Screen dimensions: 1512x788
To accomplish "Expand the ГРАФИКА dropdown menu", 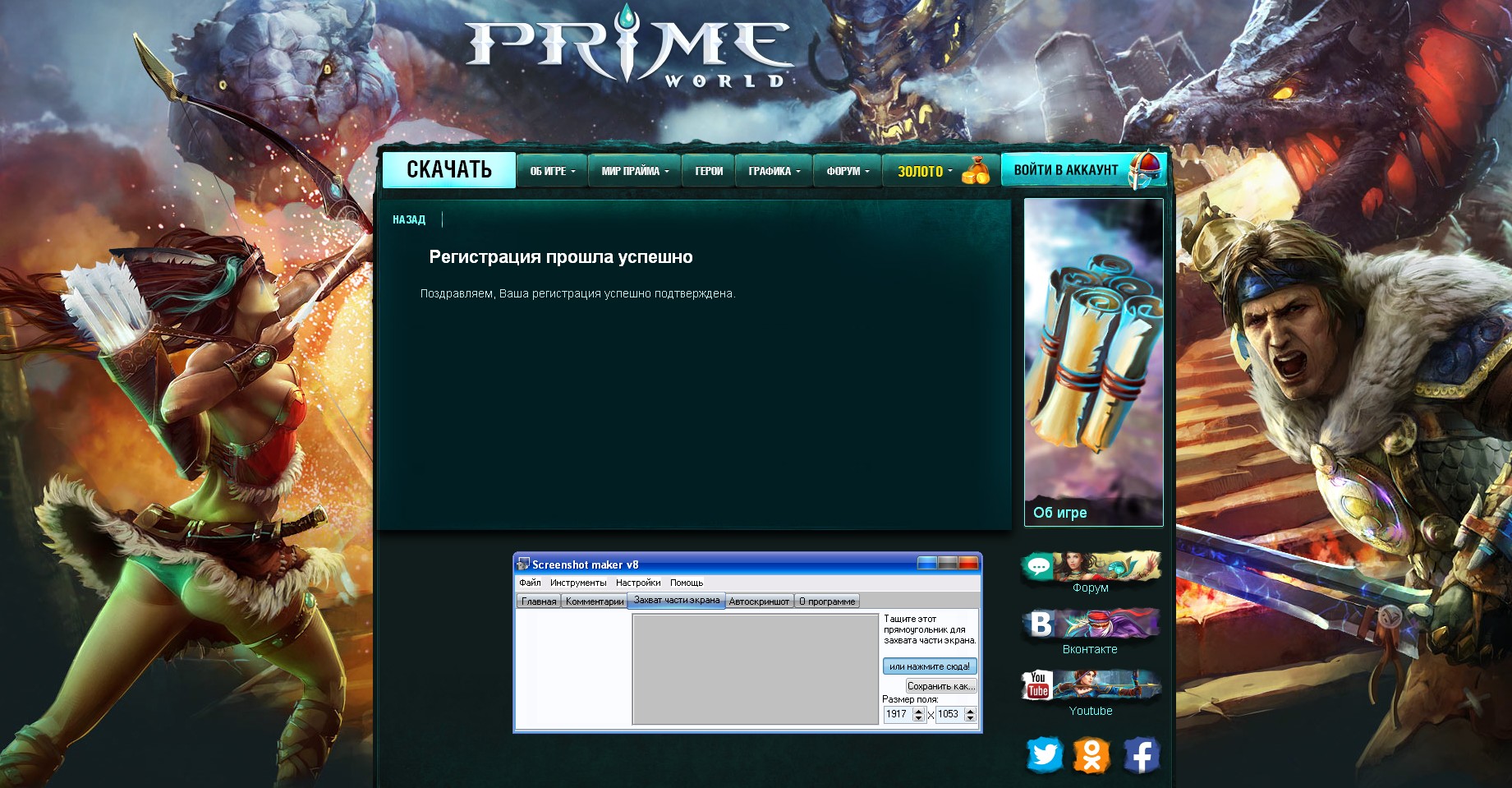I will (x=774, y=171).
